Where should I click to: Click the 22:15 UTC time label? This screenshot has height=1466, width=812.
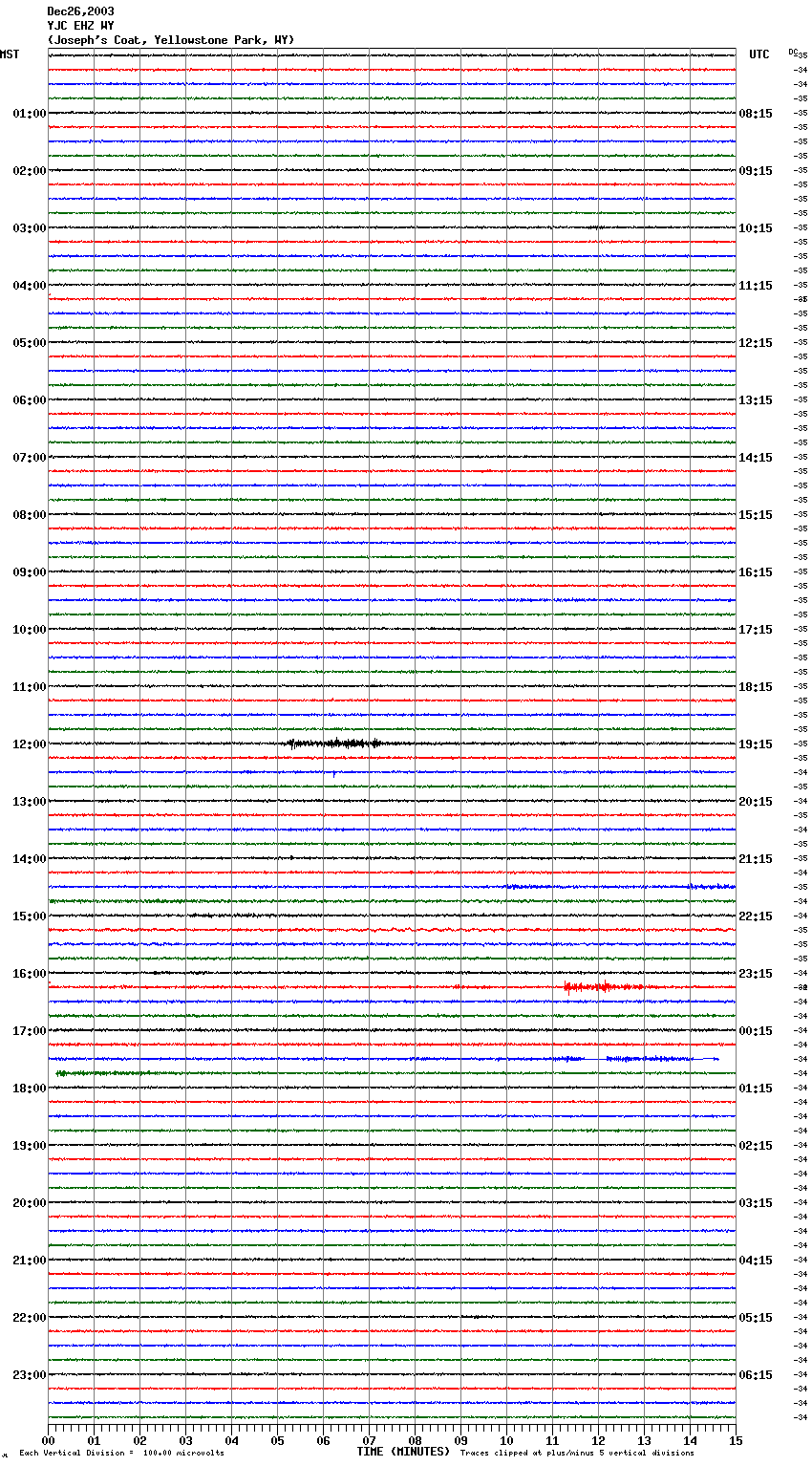coord(756,916)
